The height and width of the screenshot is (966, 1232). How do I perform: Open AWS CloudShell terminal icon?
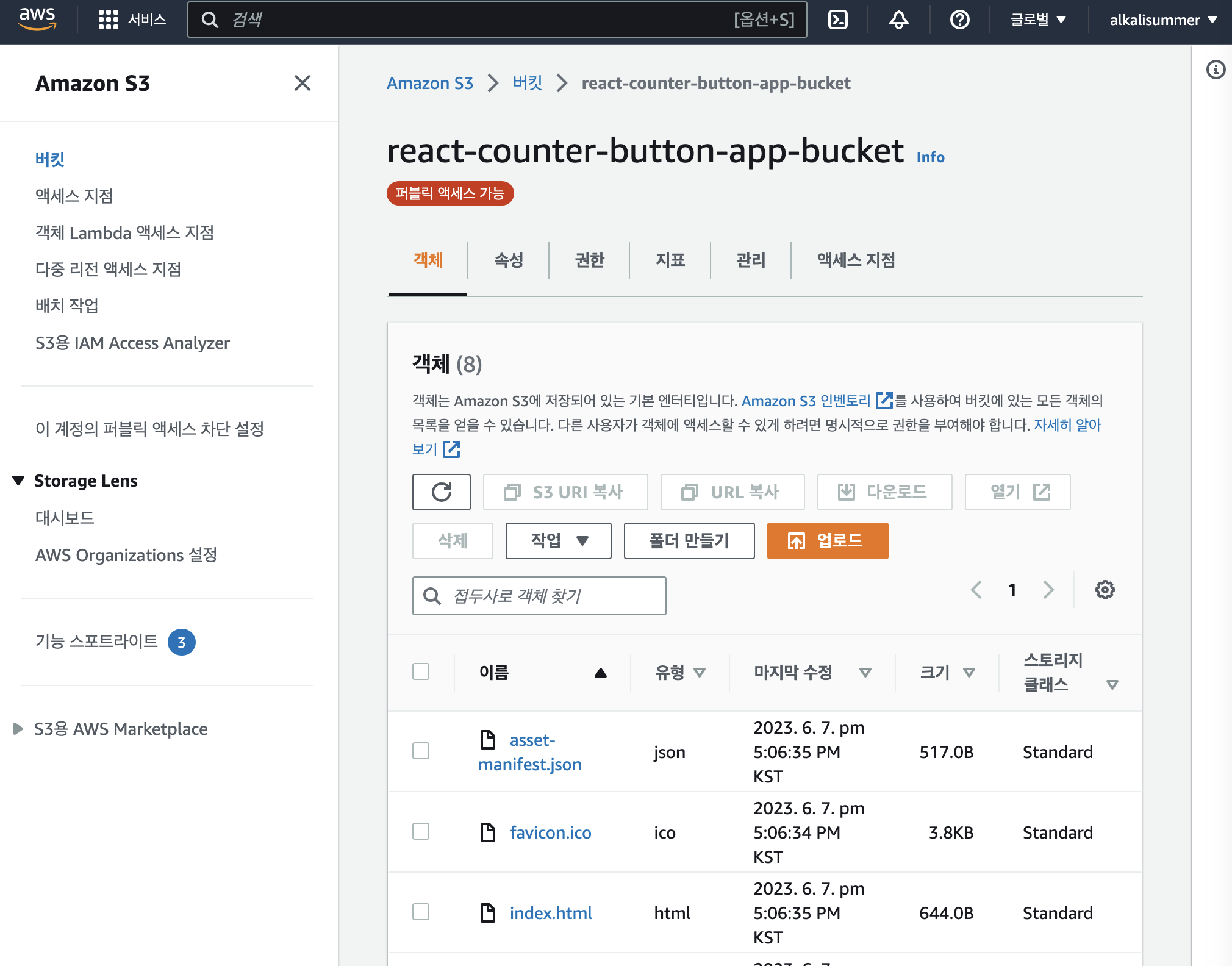point(838,20)
